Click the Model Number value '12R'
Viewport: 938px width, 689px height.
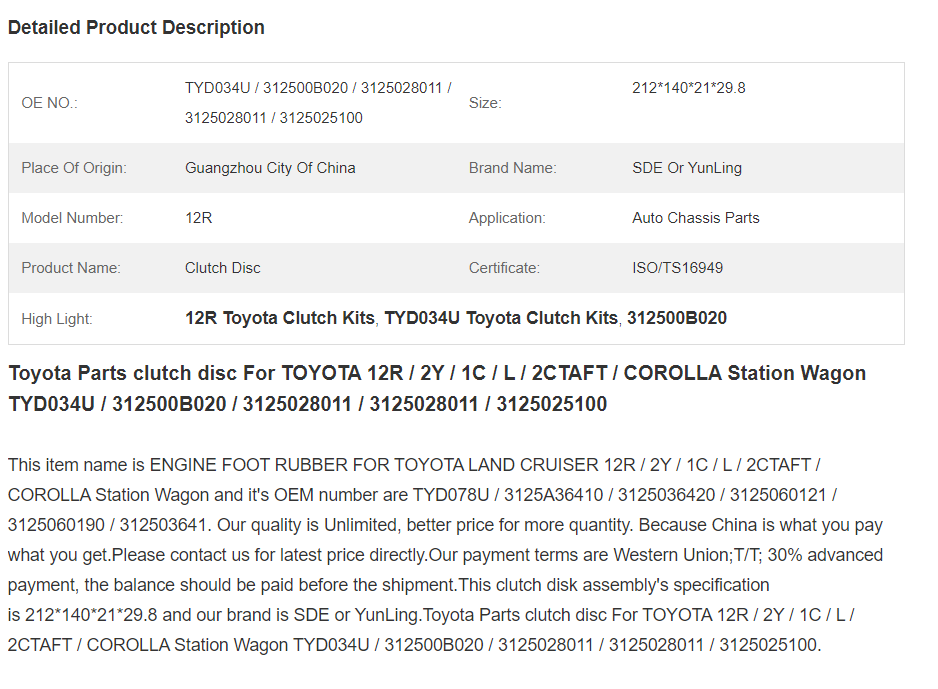coord(199,218)
